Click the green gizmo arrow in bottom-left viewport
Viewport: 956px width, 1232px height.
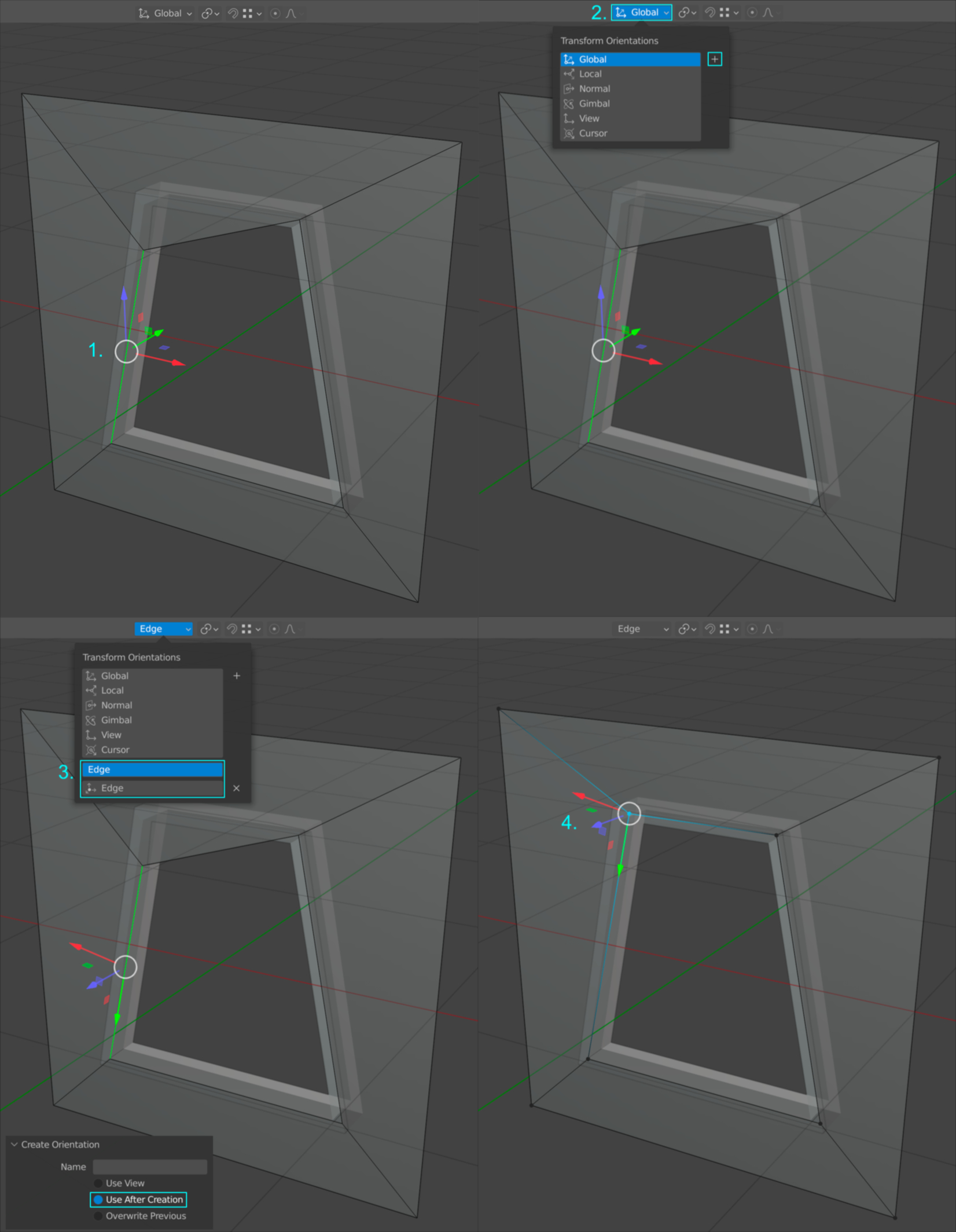click(x=117, y=1018)
